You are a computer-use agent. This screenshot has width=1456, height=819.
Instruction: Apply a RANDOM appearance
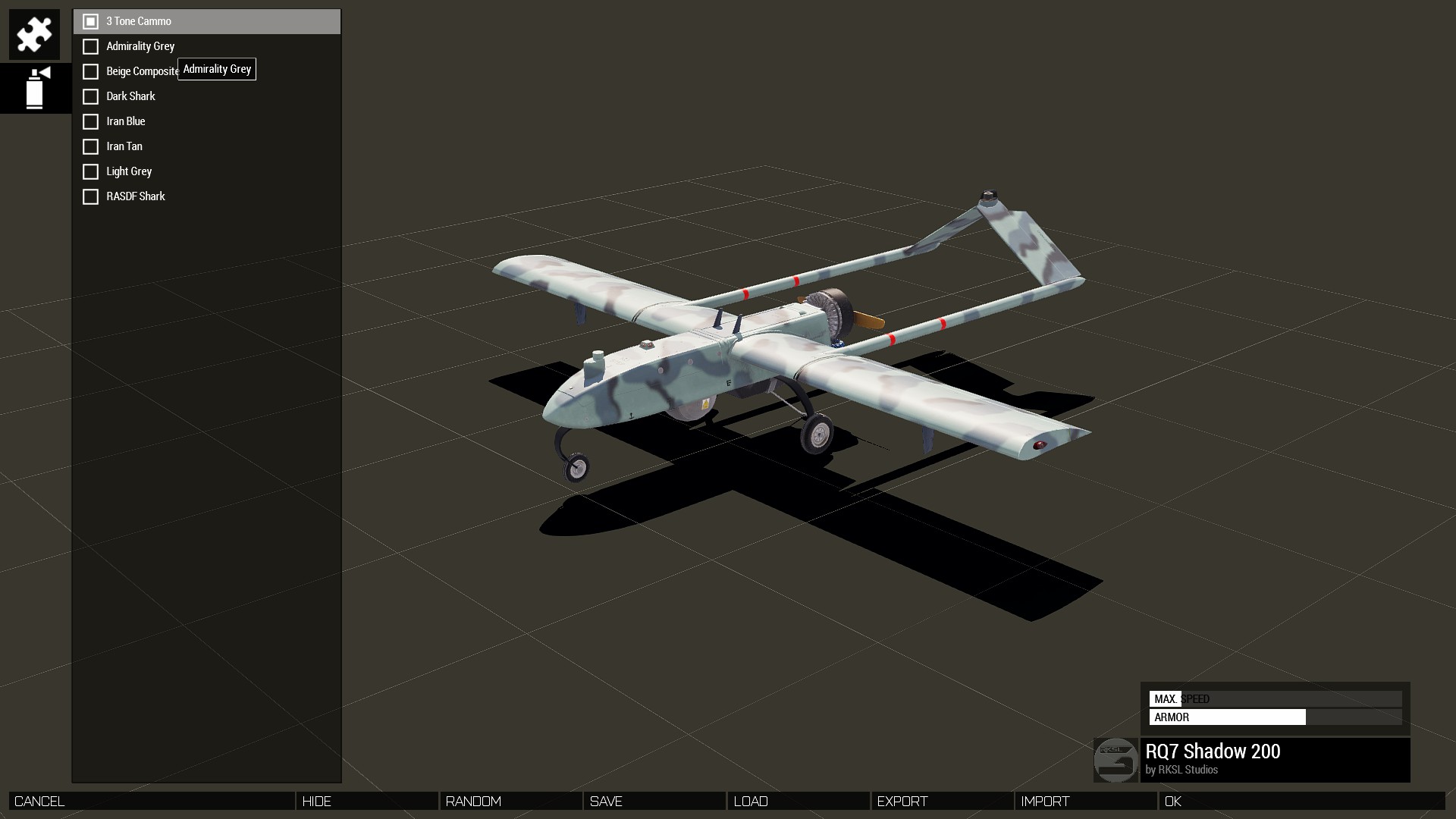[x=510, y=801]
